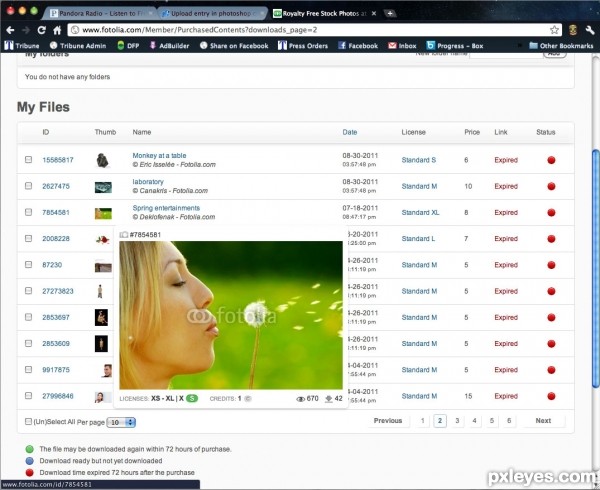The width and height of the screenshot is (600, 490).
Task: Tick checkbox for file 2627475
Action: (28, 186)
